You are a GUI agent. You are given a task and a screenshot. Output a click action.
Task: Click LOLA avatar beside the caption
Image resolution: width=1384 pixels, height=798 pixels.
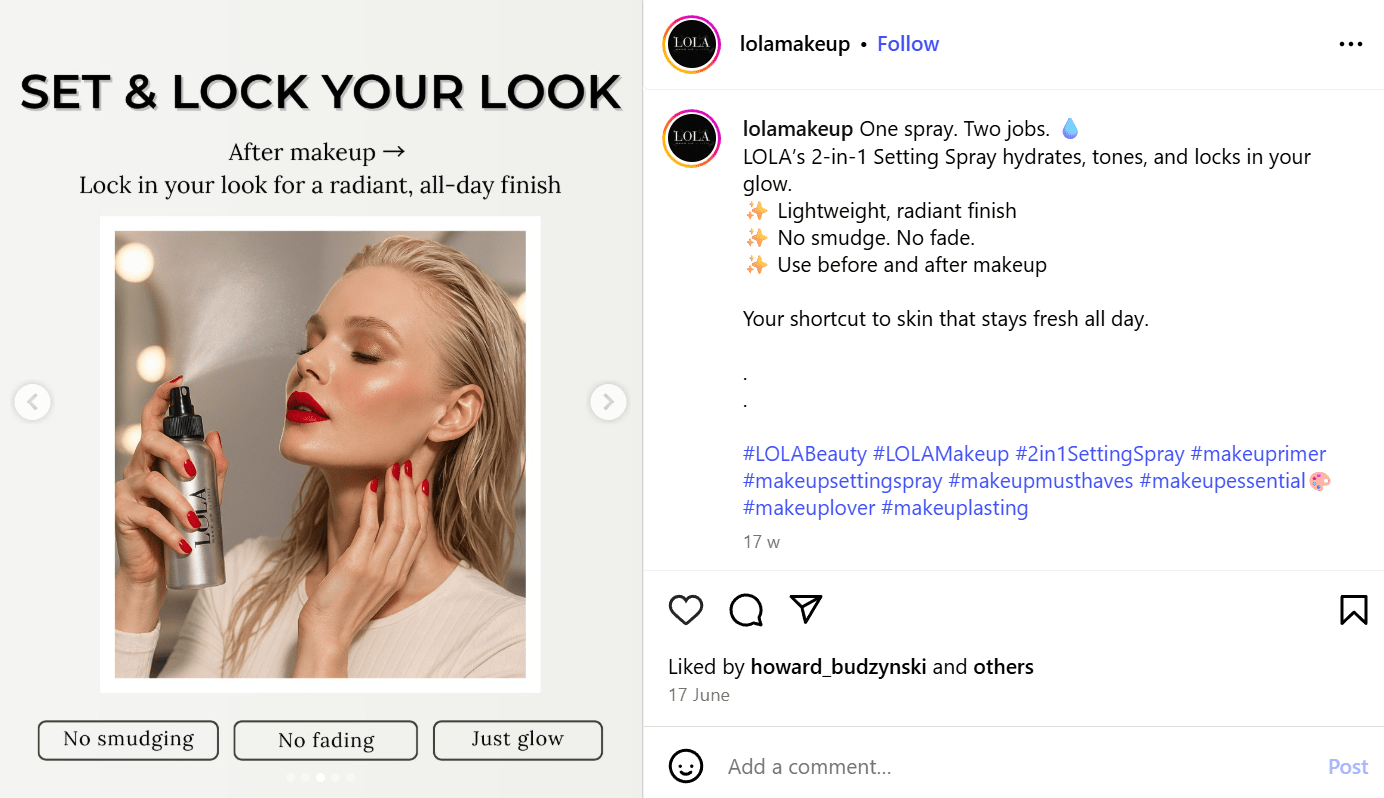point(691,138)
